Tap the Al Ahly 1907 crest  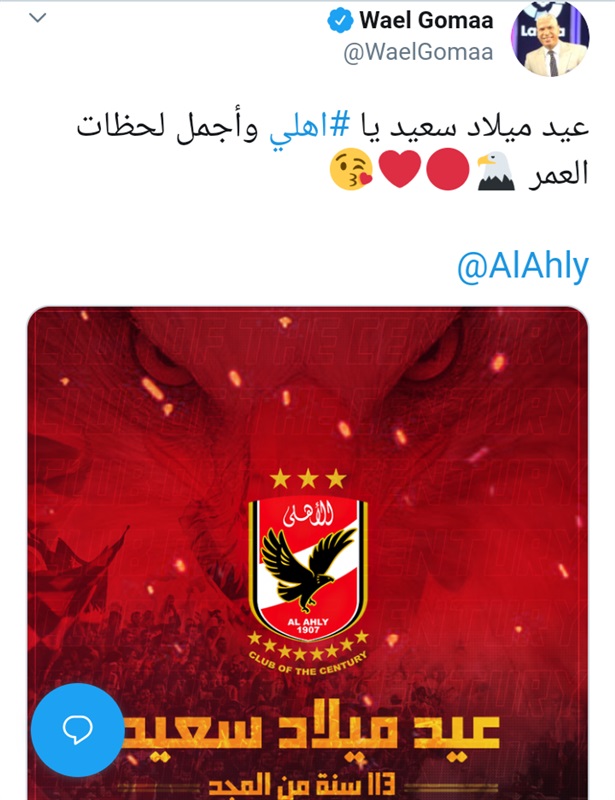pyautogui.click(x=308, y=569)
